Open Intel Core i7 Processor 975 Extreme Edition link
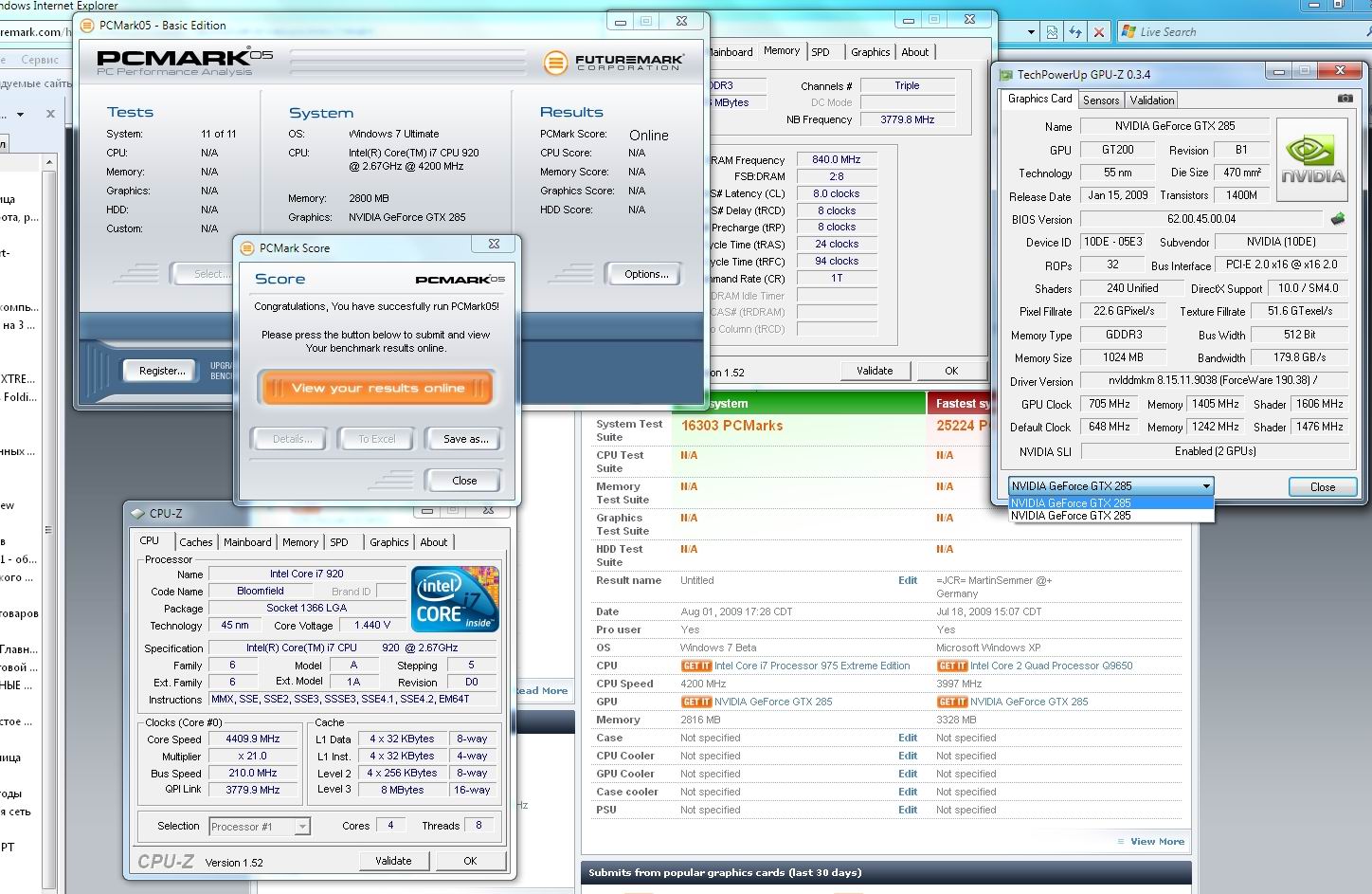This screenshot has width=1372, height=894. [x=812, y=666]
